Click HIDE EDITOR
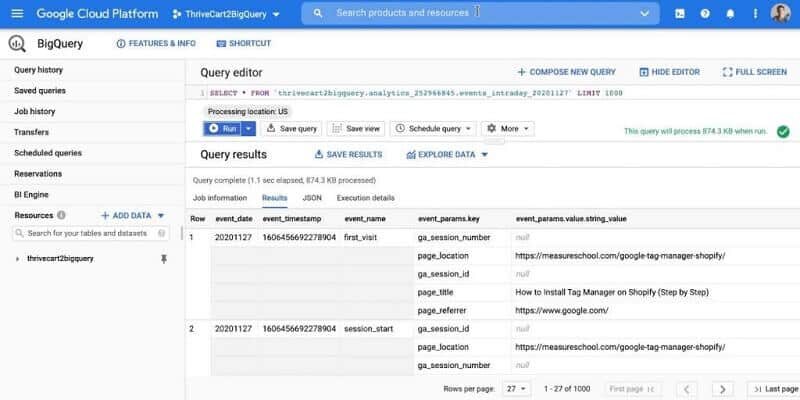Image resolution: width=800 pixels, height=400 pixels. click(x=669, y=72)
